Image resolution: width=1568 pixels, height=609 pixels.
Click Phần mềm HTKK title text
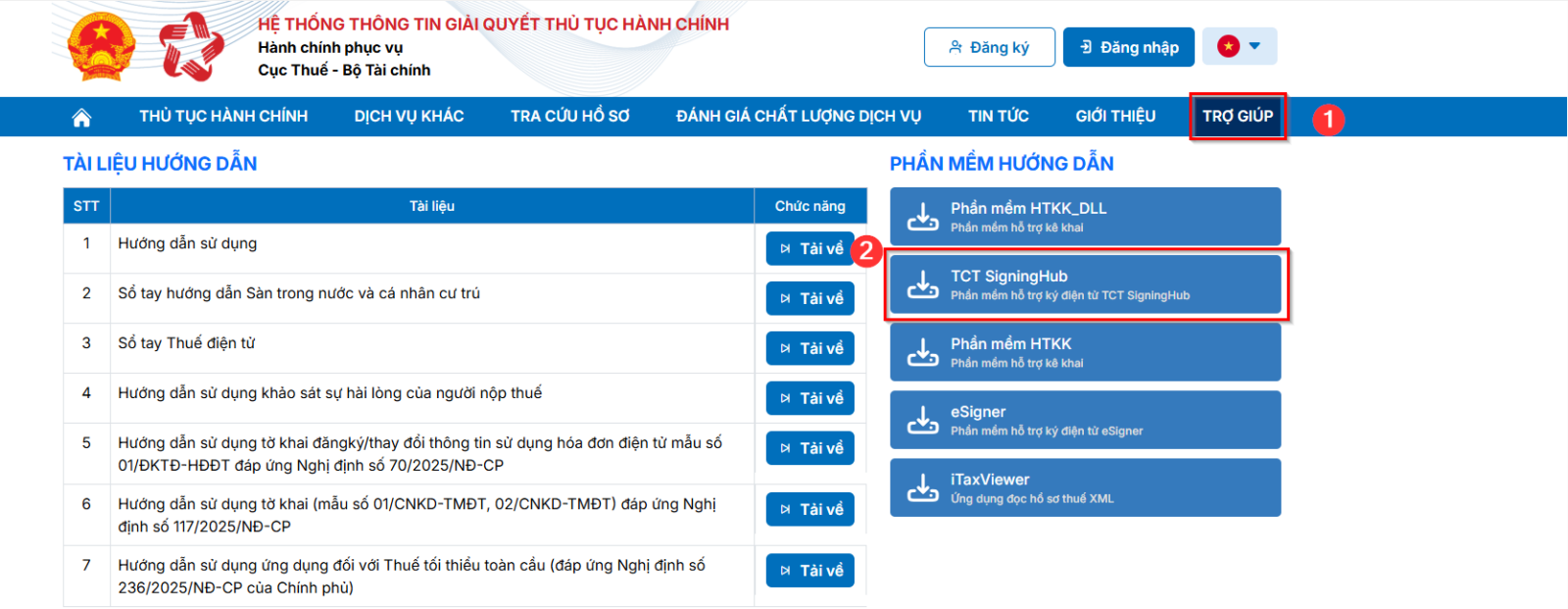[x=1010, y=344]
